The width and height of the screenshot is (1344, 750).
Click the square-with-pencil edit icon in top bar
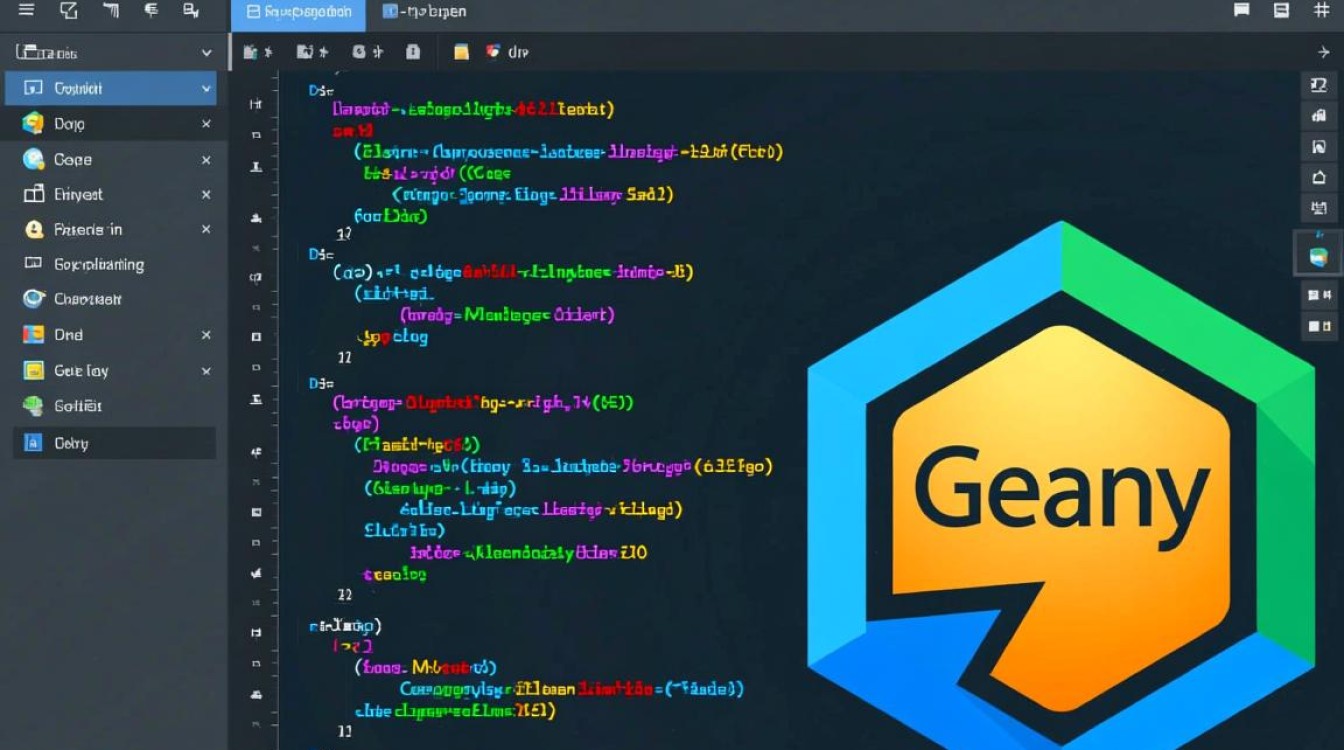(69, 11)
